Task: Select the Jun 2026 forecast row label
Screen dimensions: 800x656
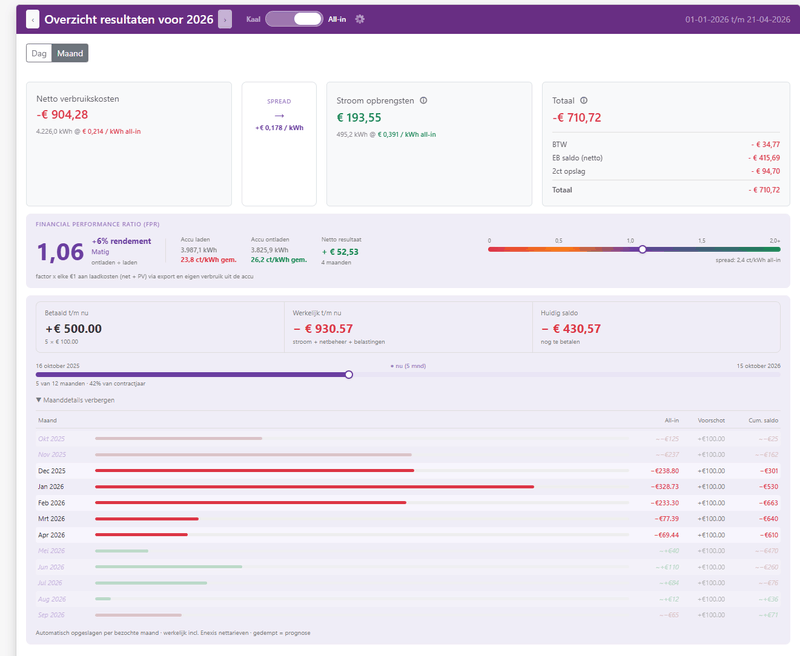Action: (x=51, y=567)
